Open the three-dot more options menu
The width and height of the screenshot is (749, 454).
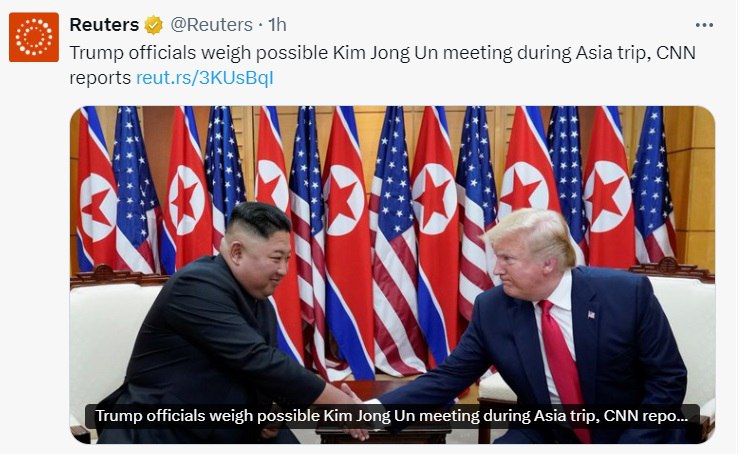[704, 25]
